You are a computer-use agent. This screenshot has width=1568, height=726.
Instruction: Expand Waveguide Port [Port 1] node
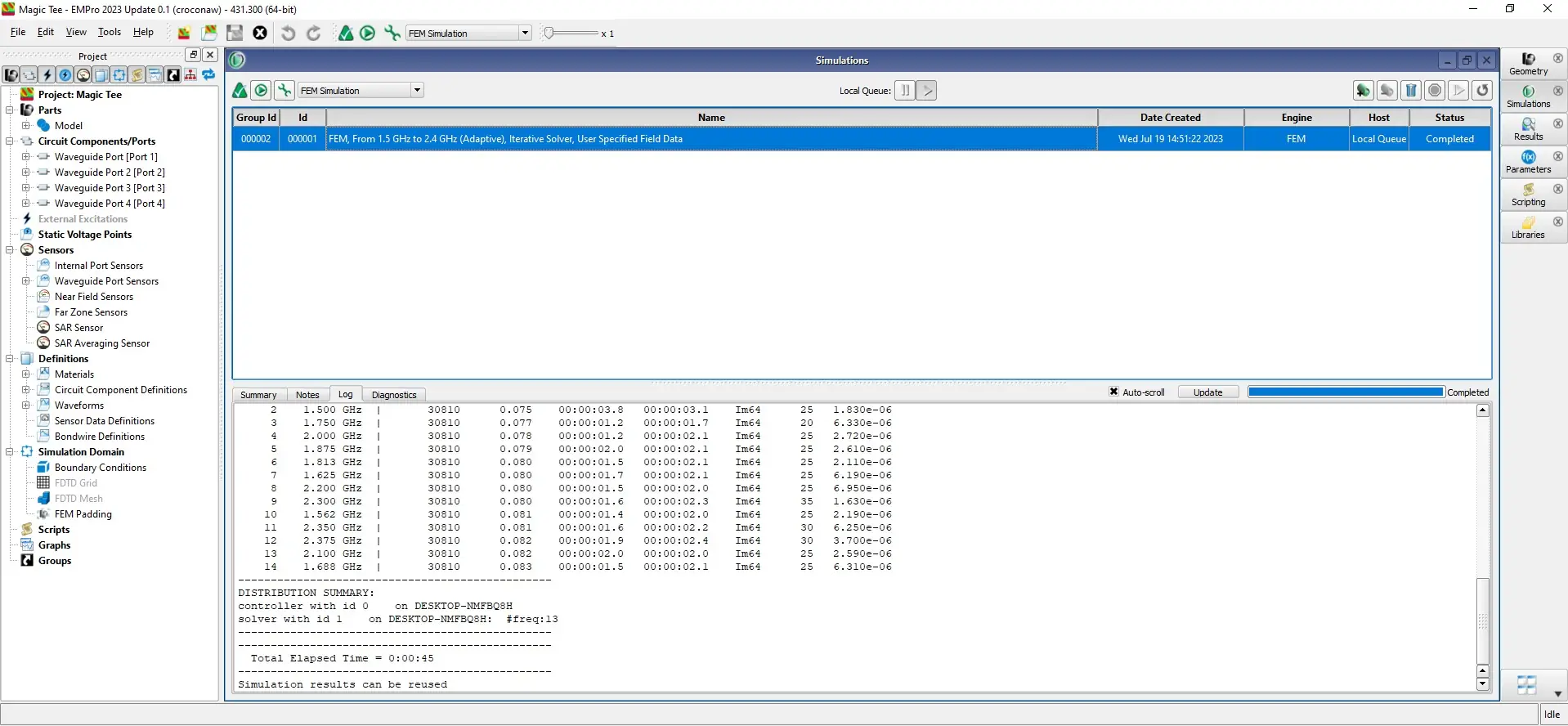(25, 156)
